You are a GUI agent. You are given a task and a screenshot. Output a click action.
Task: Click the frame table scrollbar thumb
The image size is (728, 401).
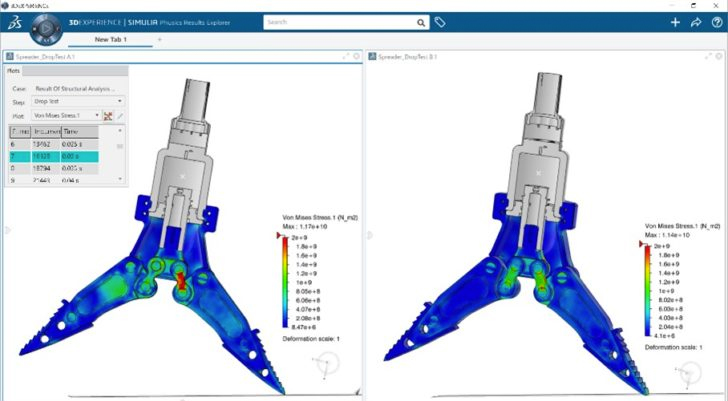coord(120,146)
